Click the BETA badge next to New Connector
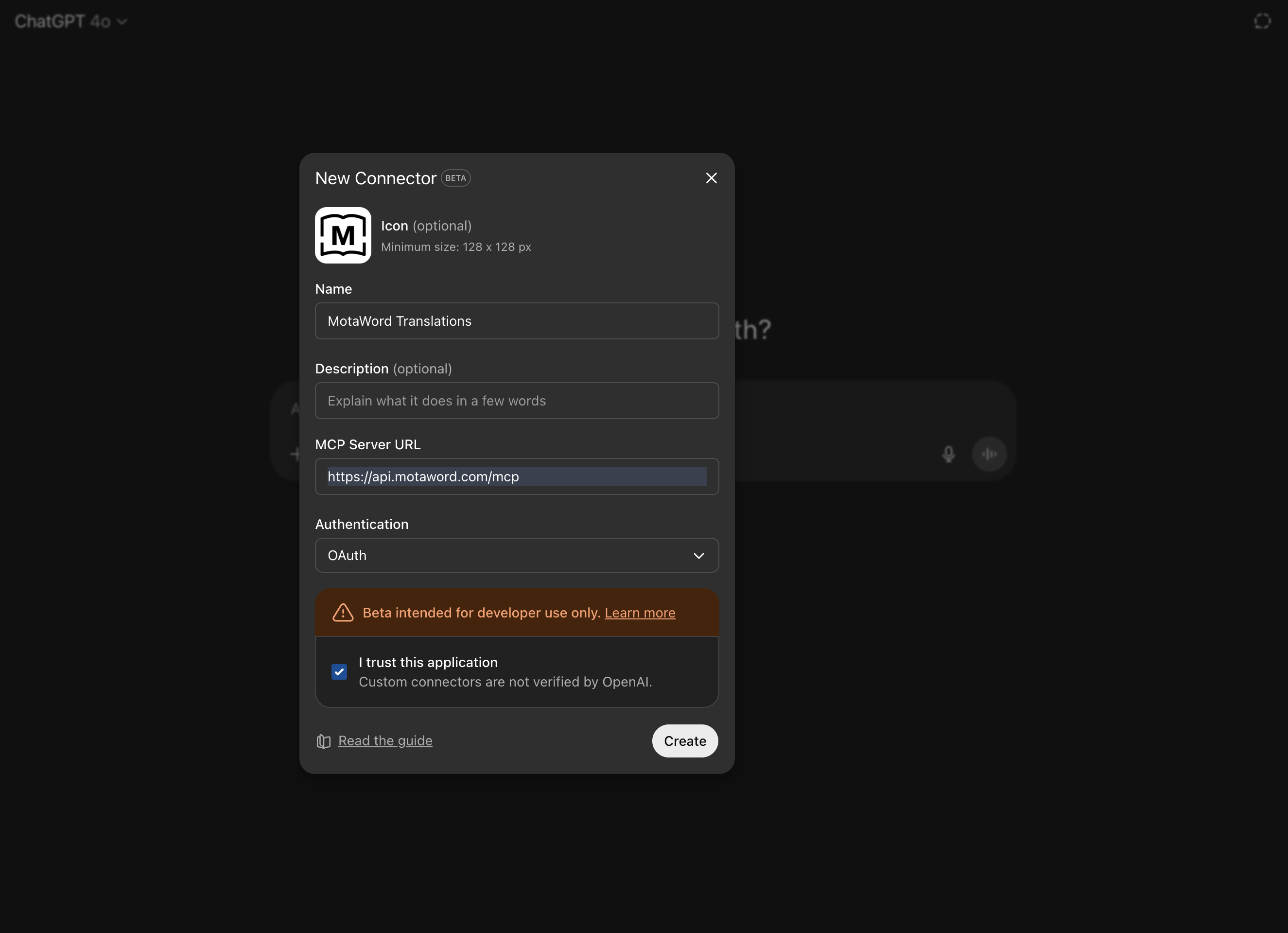This screenshot has width=1288, height=933. pos(455,178)
